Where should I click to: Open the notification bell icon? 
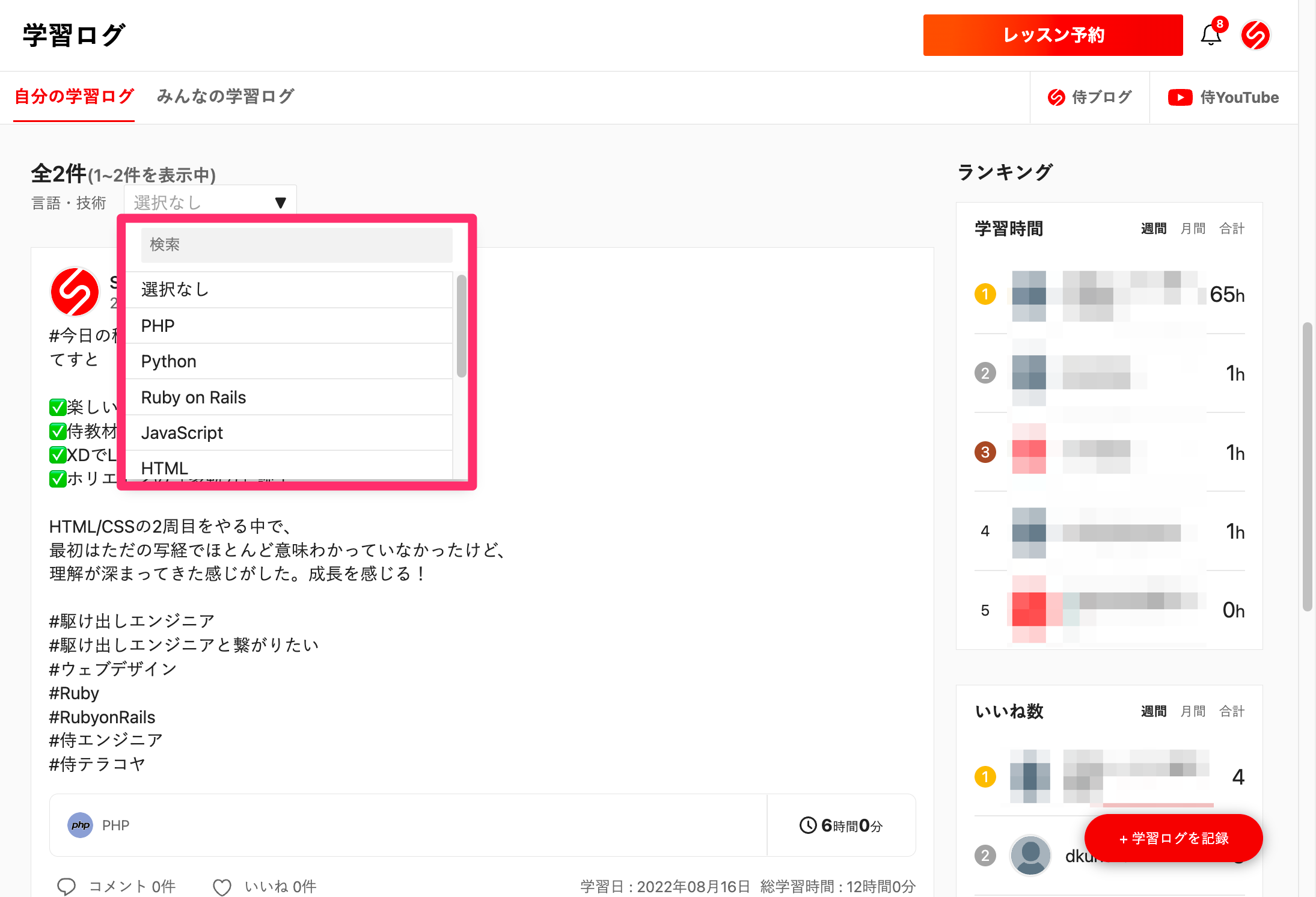pyautogui.click(x=1211, y=35)
